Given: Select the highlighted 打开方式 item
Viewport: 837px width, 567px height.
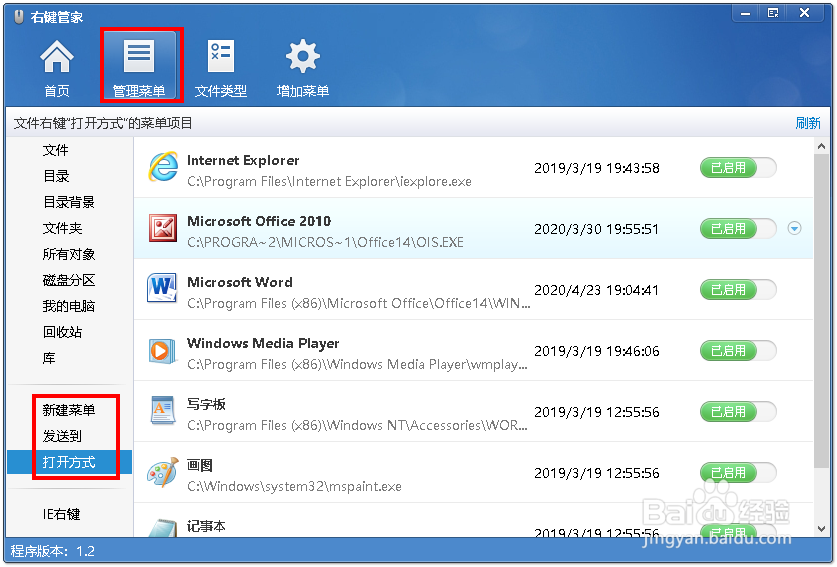Looking at the screenshot, I should tap(69, 462).
